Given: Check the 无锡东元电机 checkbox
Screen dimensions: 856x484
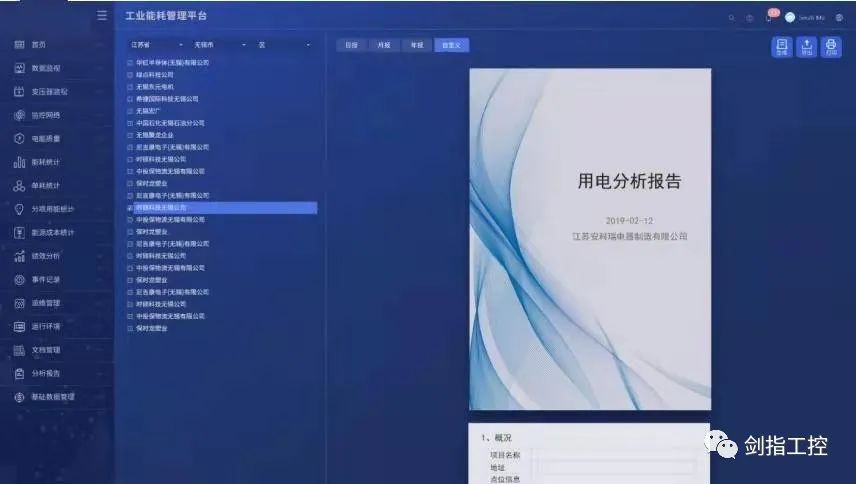Looking at the screenshot, I should [x=130, y=87].
